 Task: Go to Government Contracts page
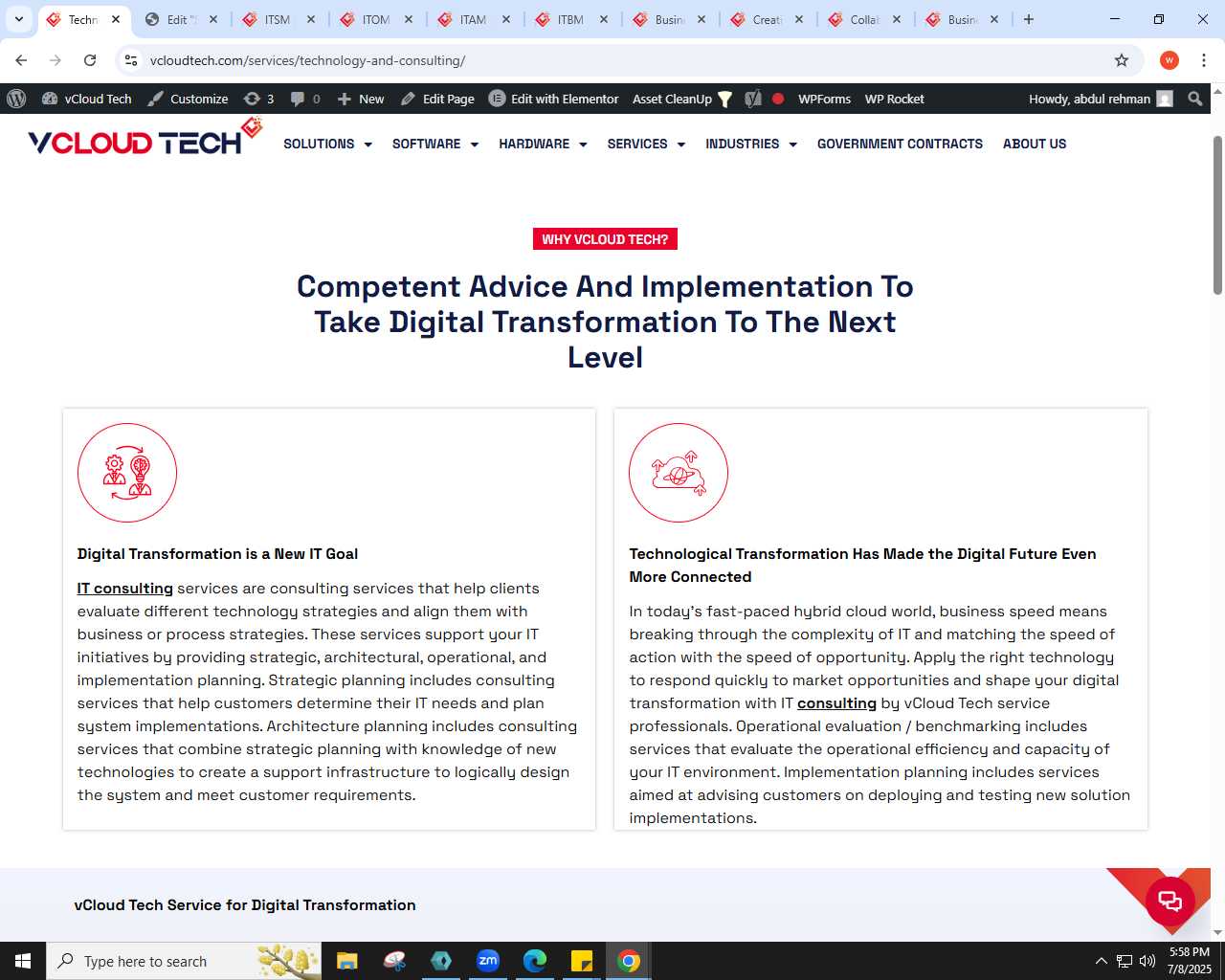[900, 144]
